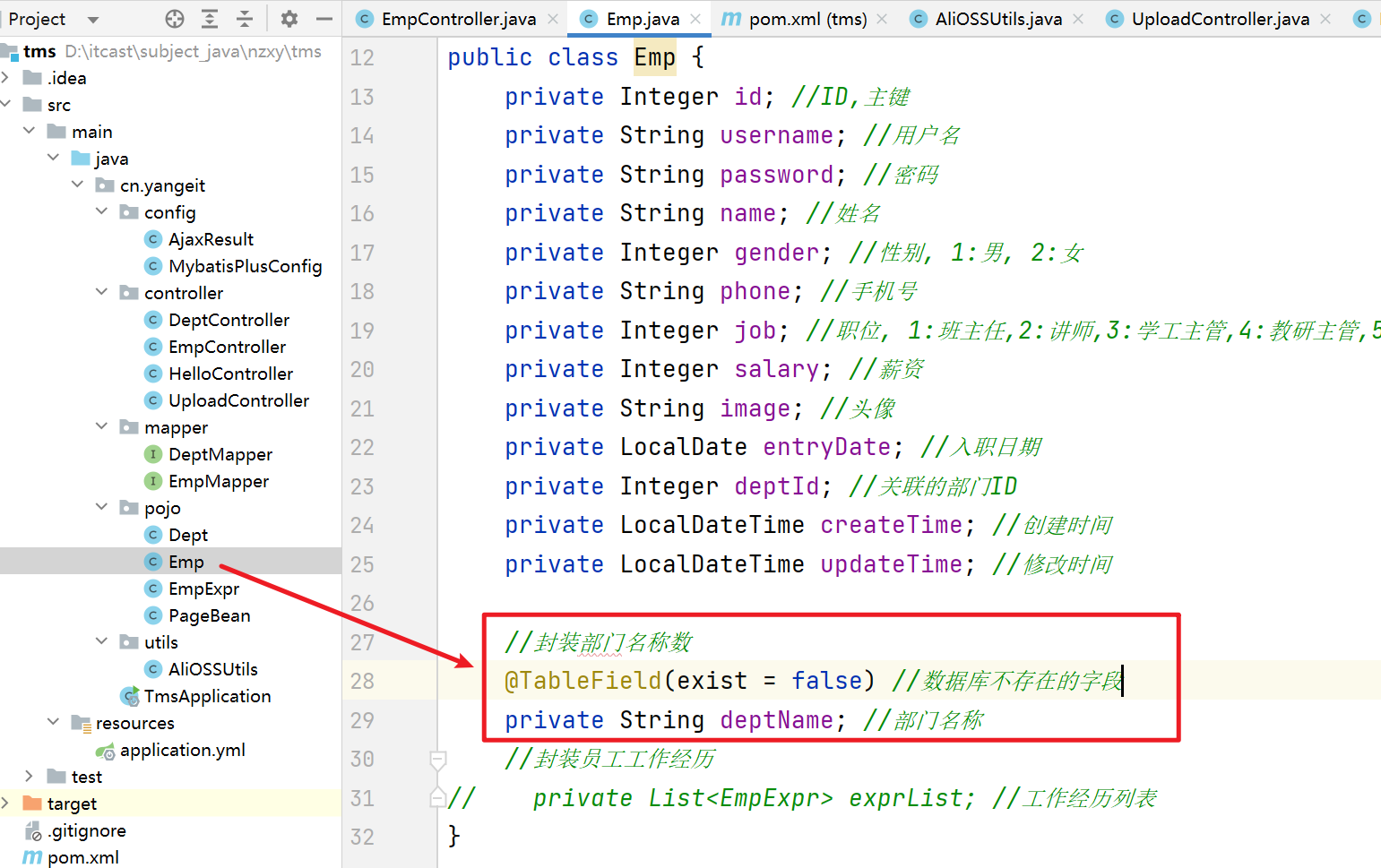Switch to the EmpController.java tab
The height and width of the screenshot is (868, 1381).
pyautogui.click(x=458, y=19)
